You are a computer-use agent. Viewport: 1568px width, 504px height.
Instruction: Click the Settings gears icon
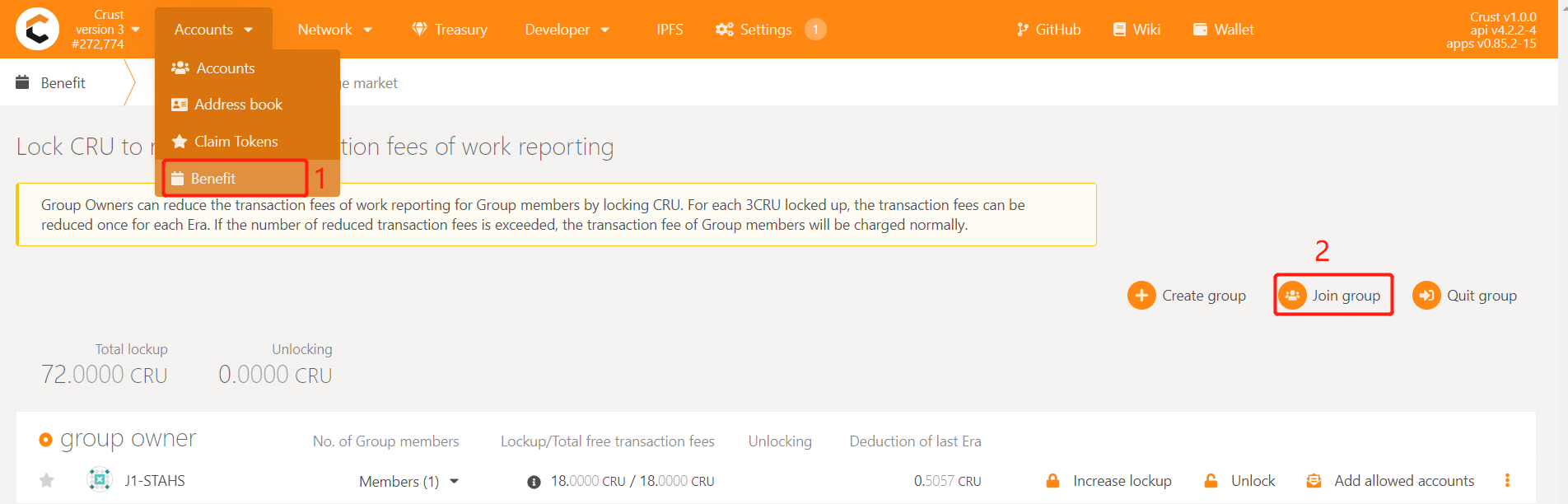724,30
